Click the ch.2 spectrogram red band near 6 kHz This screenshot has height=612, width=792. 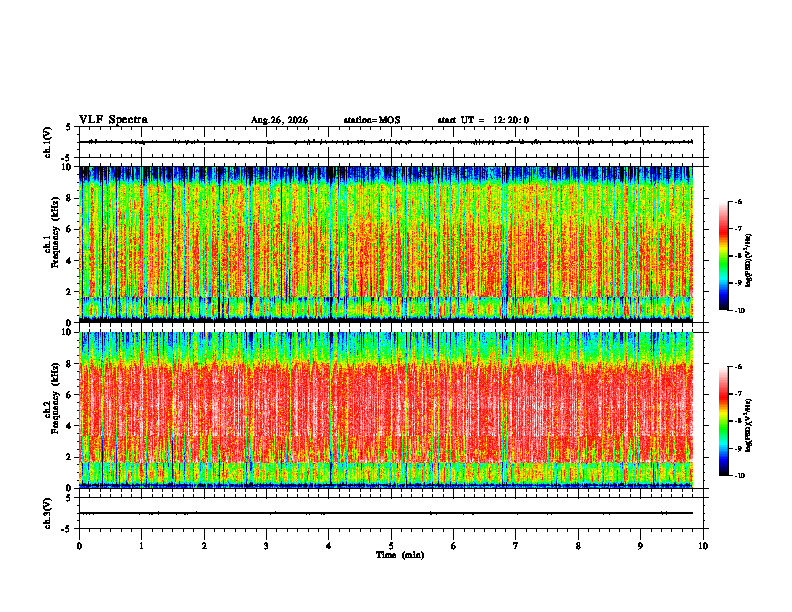click(386, 395)
